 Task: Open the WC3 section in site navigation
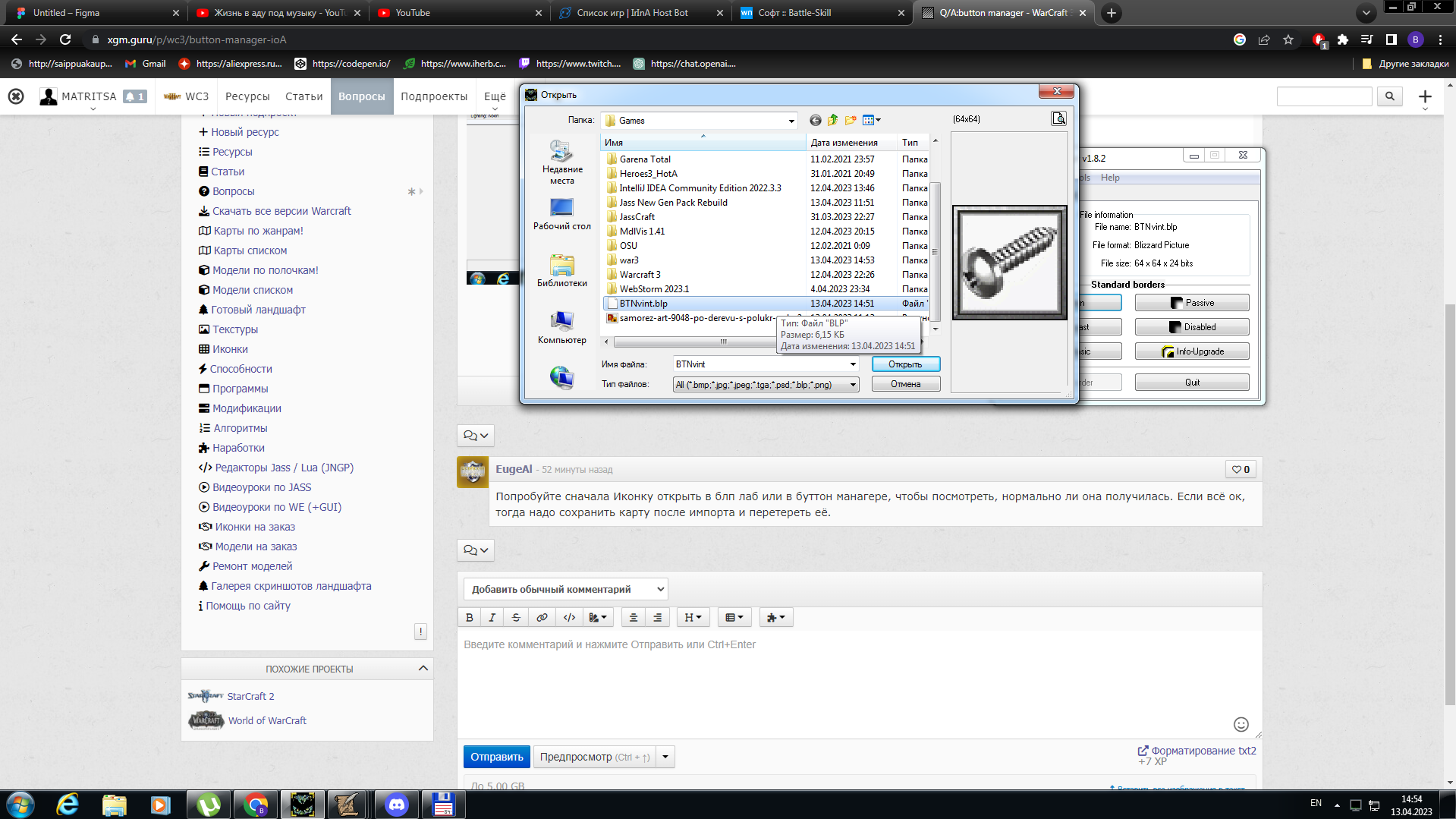coord(187,96)
